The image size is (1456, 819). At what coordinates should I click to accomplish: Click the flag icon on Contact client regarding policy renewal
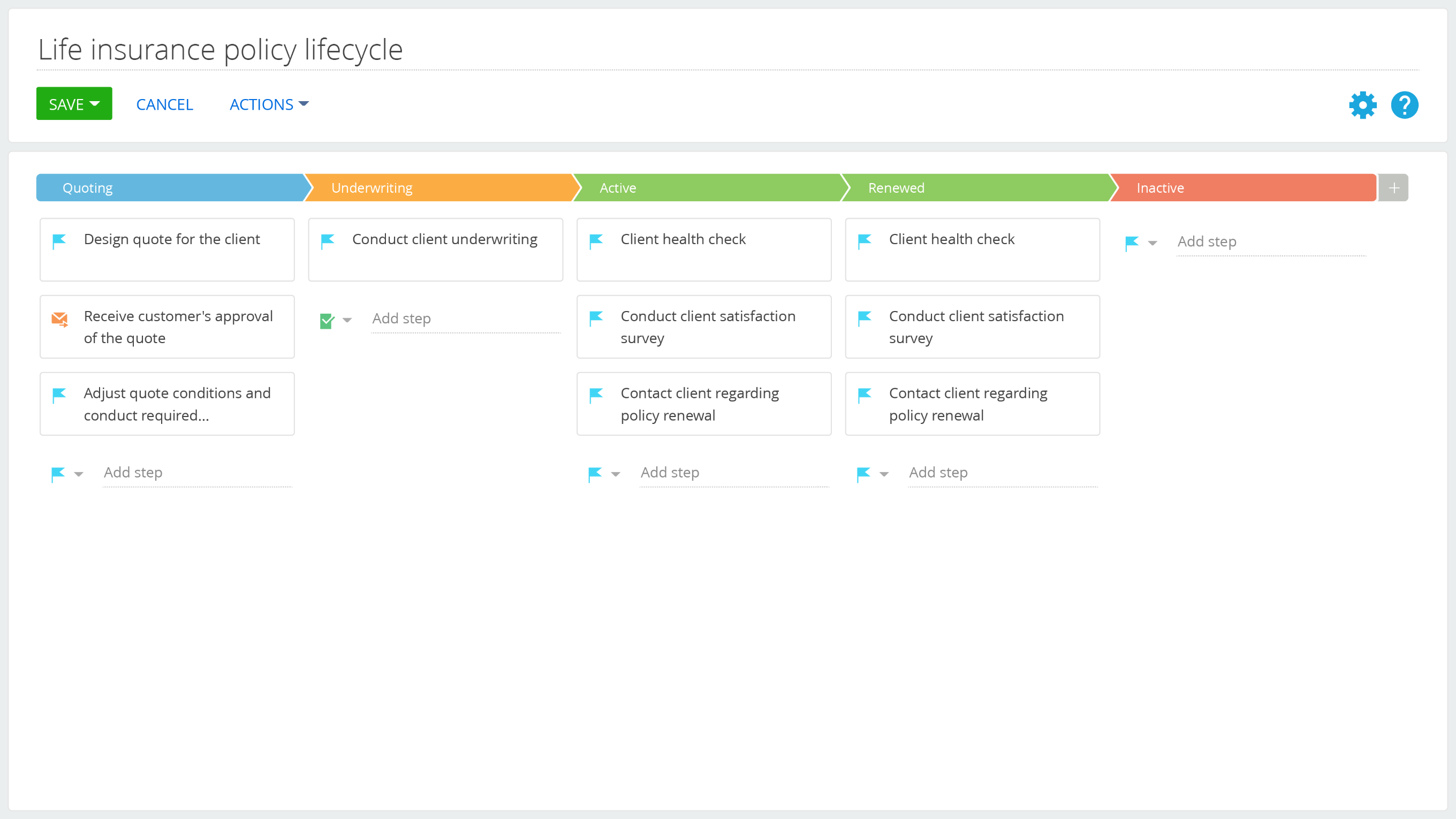[596, 395]
